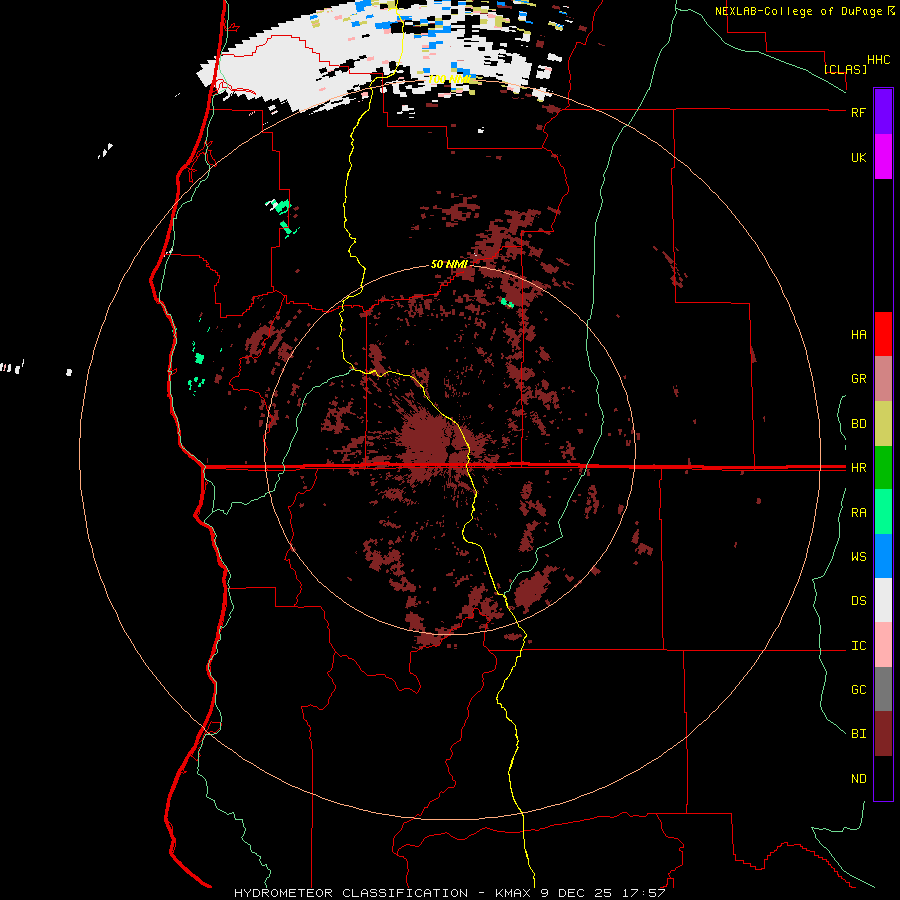Click the [CLAS] units label

tap(845, 69)
